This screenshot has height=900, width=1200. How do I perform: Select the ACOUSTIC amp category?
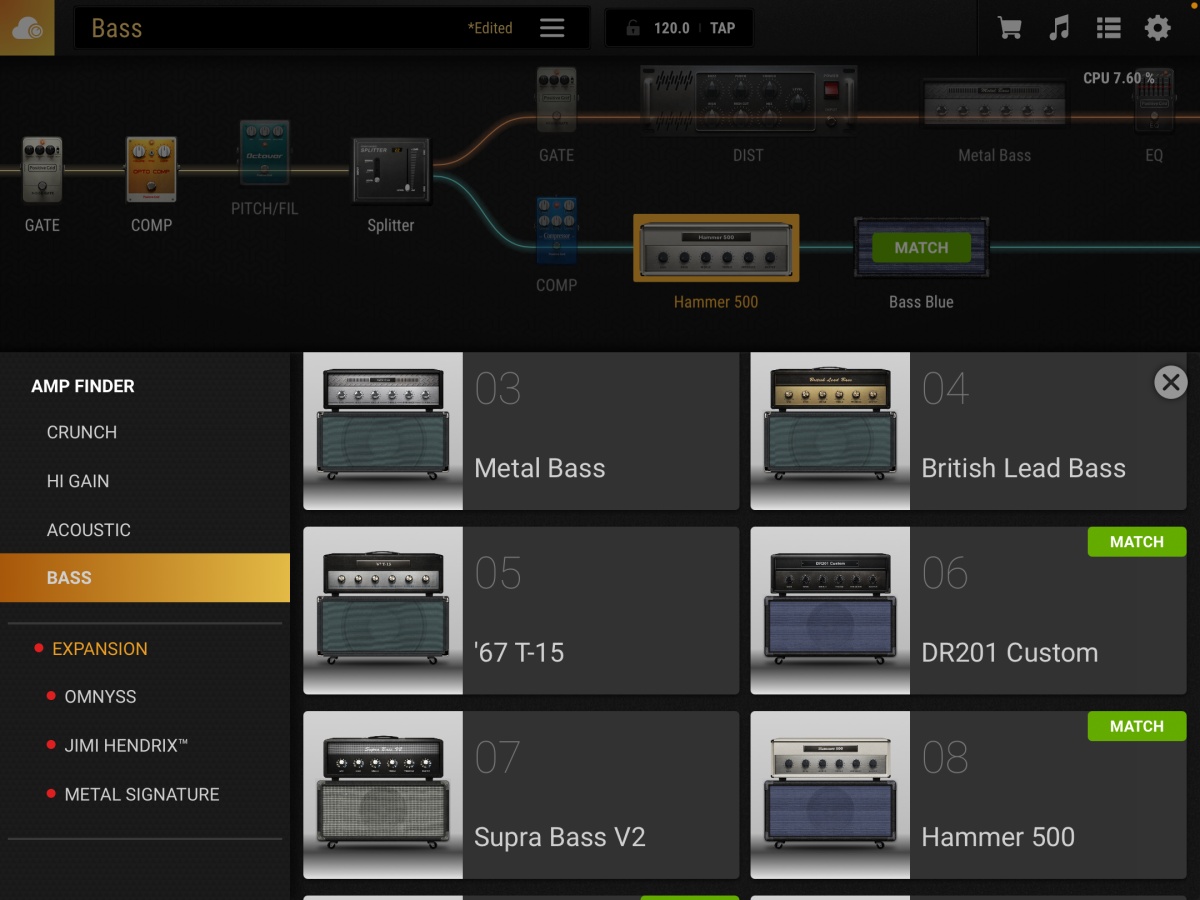[x=89, y=530]
